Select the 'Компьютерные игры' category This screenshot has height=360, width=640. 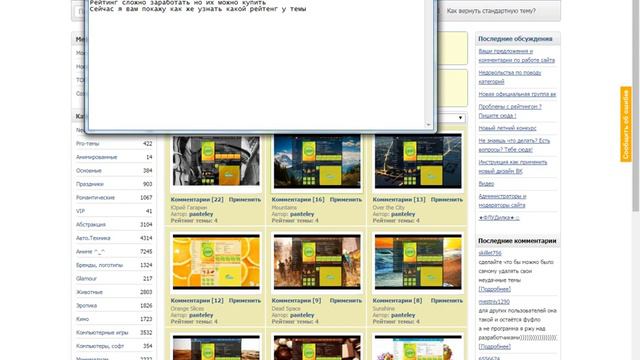[102, 332]
